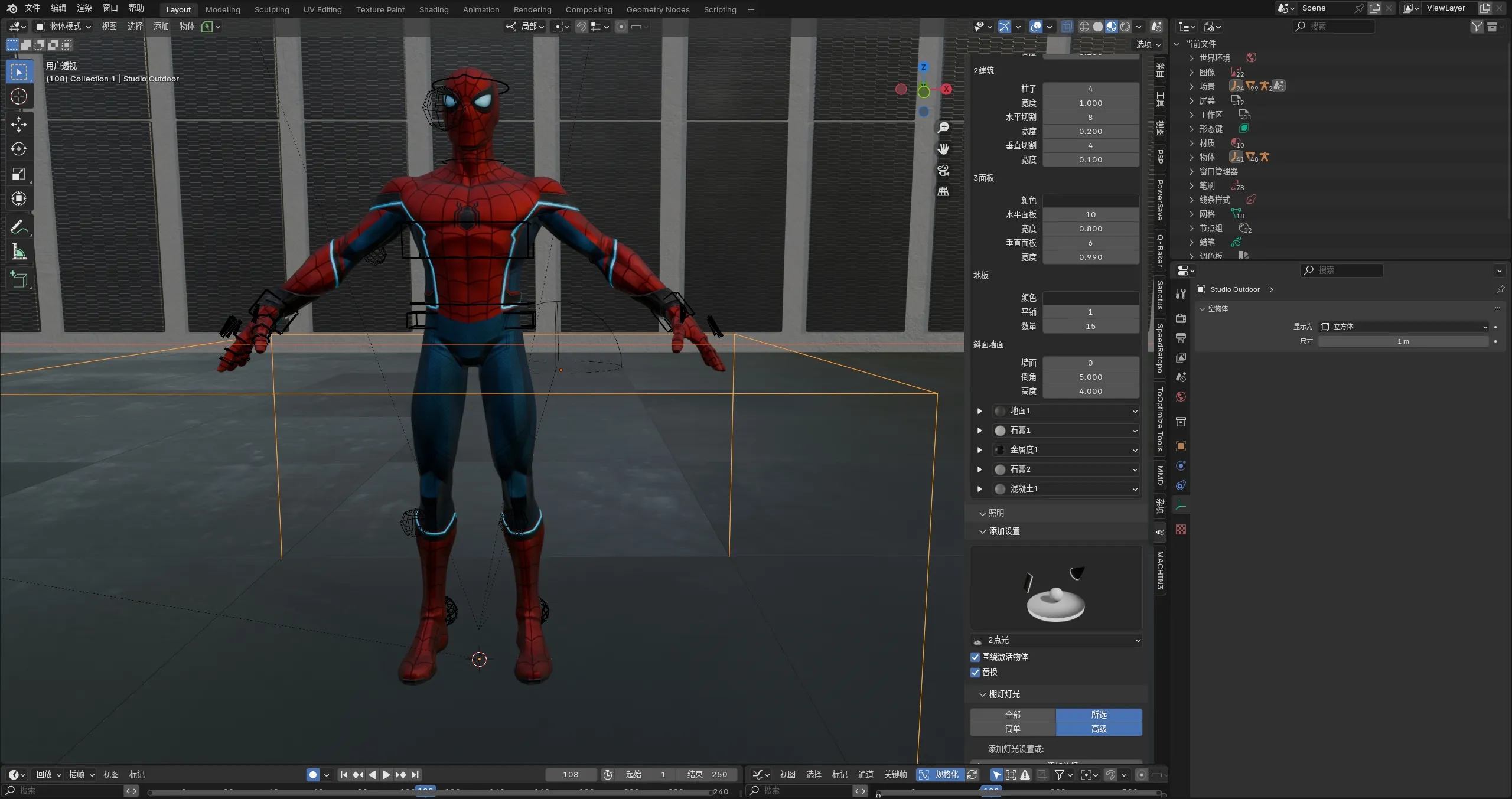Open the View Layer properties tab
This screenshot has width=1512, height=799.
pos(1181,357)
